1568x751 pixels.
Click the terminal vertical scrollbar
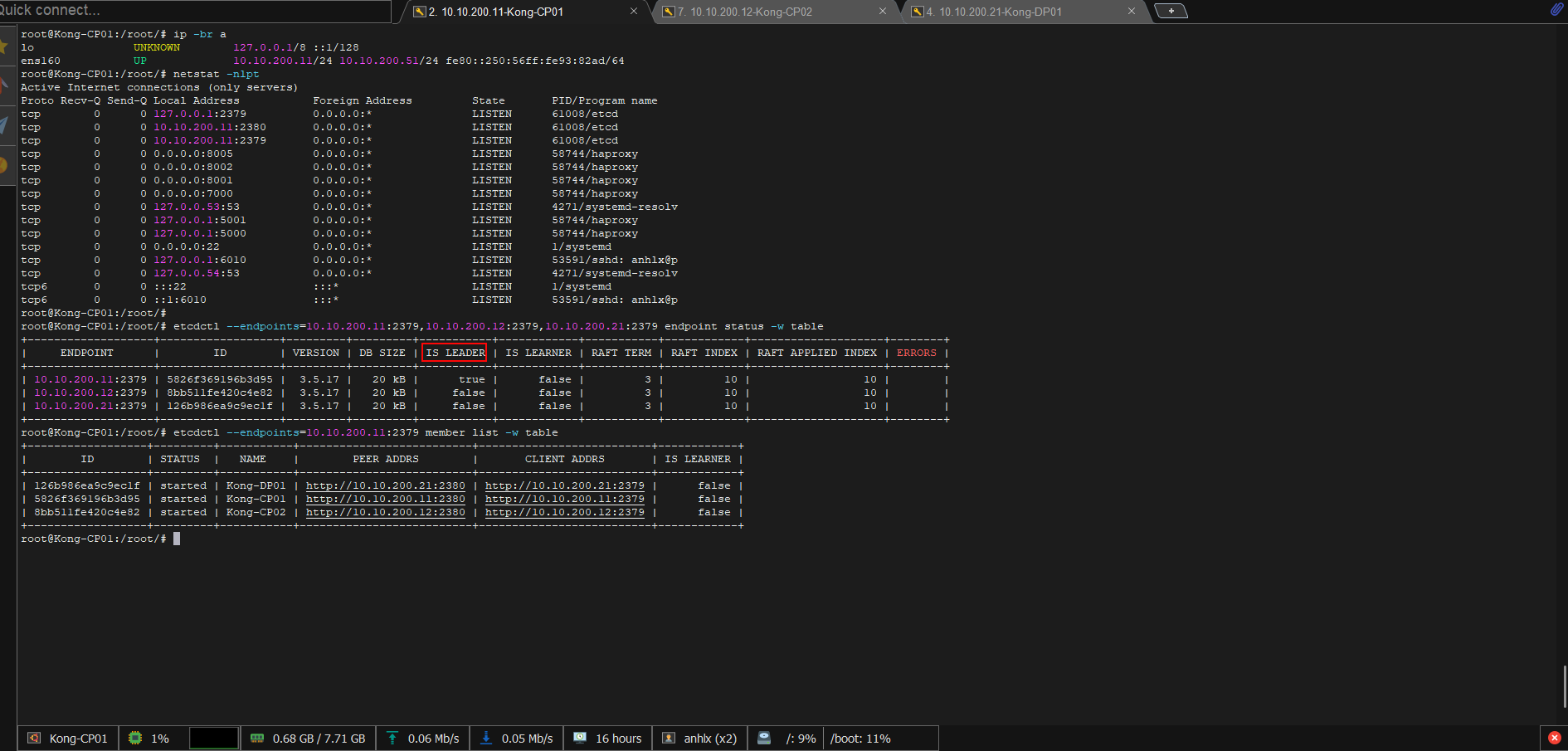[1565, 686]
